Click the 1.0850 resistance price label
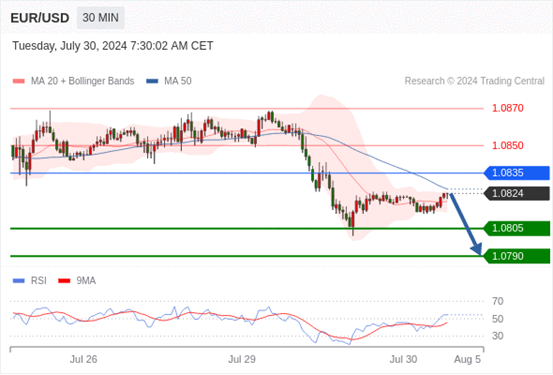Image resolution: width=553 pixels, height=375 pixels. tap(508, 145)
